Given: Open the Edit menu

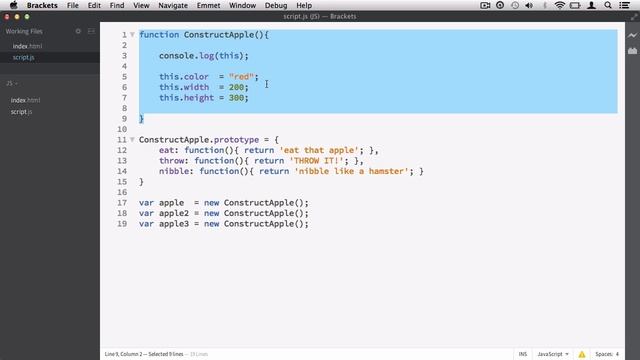Looking at the screenshot, I should (94, 5).
